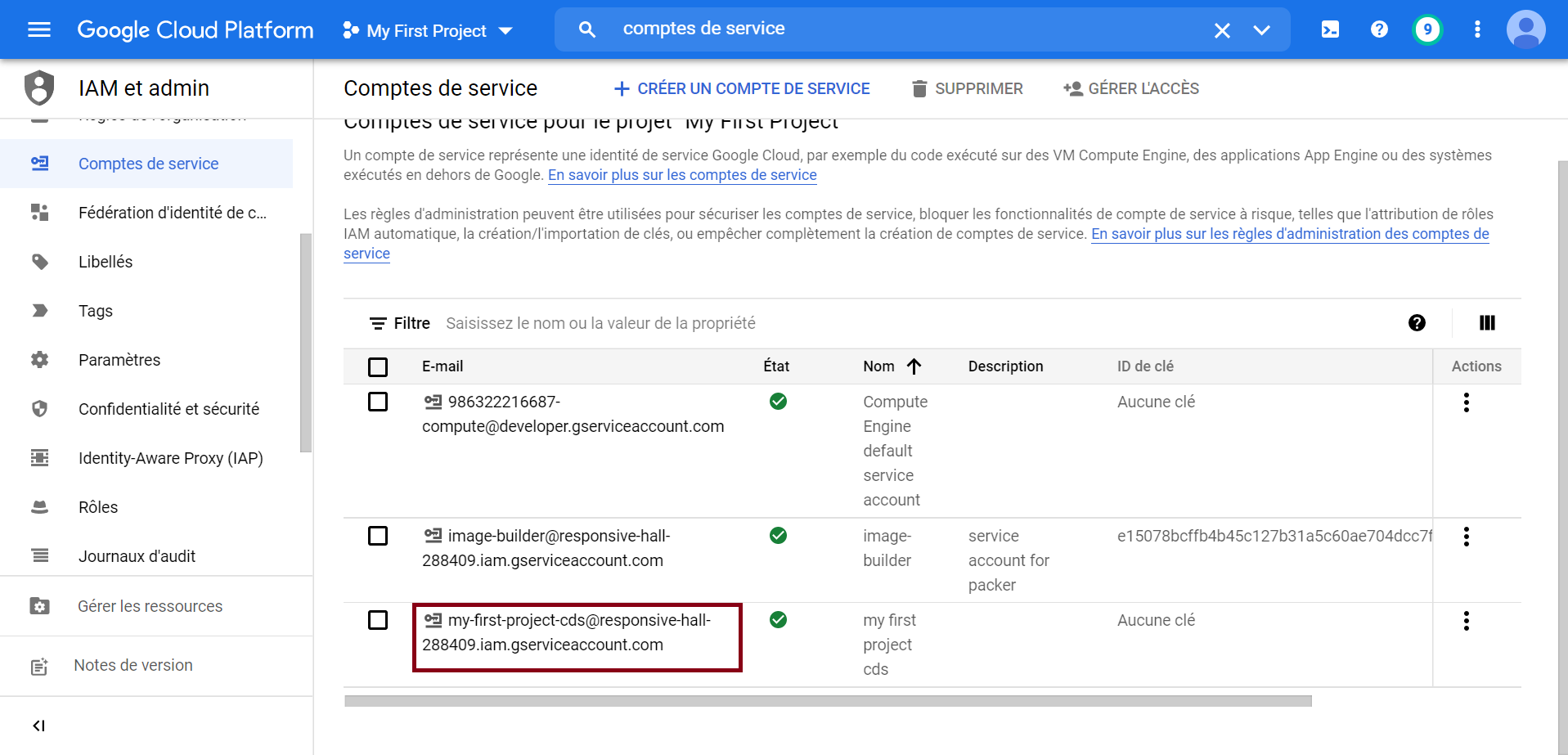Click the IAM et admin shield icon

39,88
